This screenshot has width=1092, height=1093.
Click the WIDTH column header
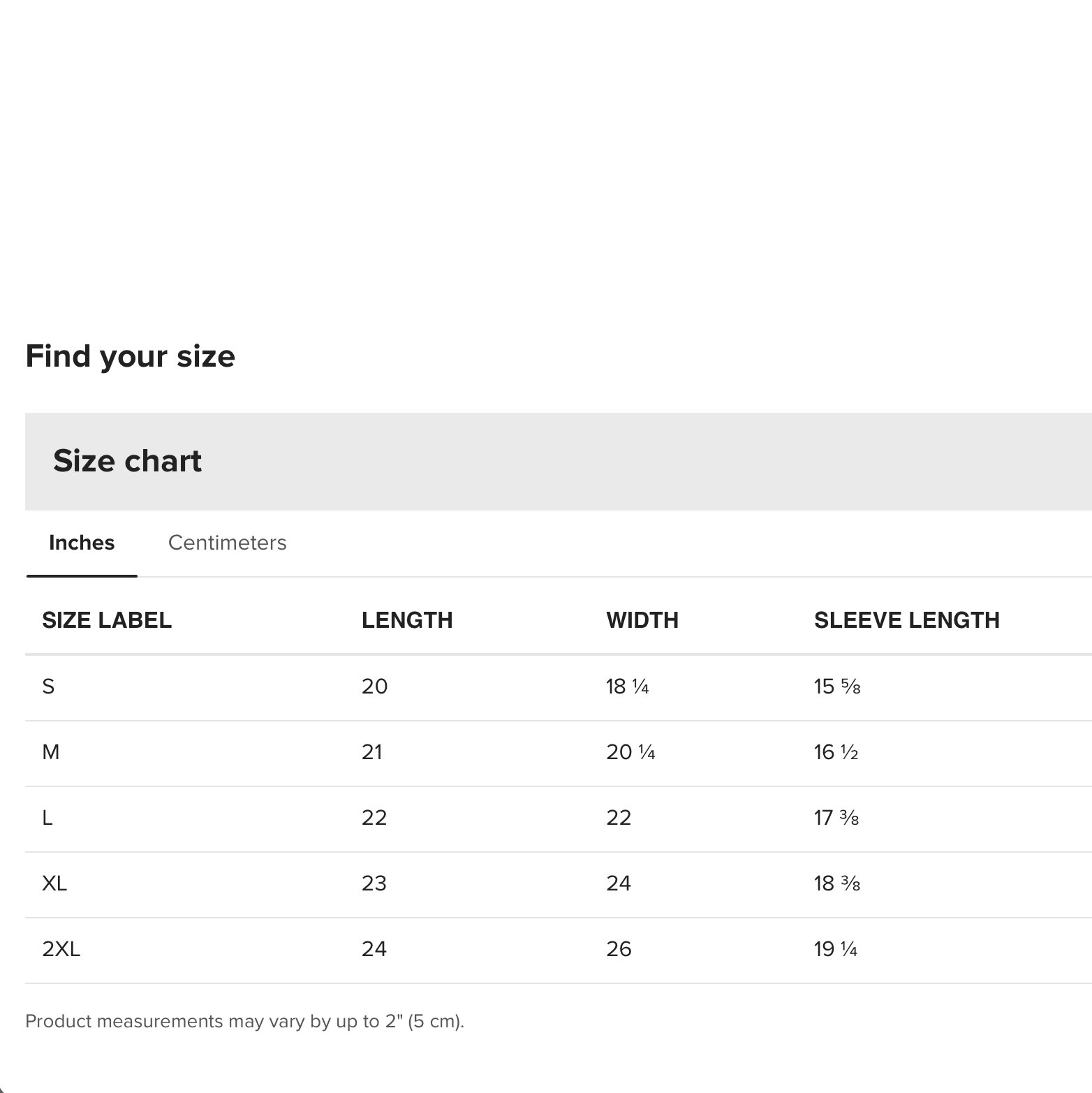642,620
